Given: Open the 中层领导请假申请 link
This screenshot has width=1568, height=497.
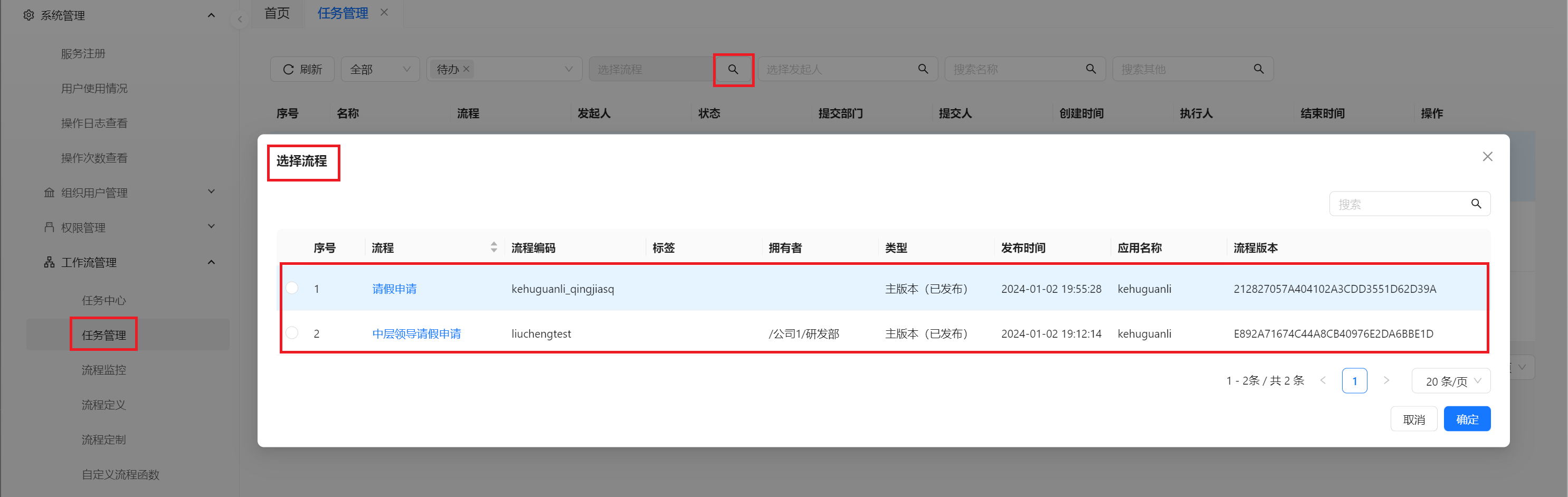Looking at the screenshot, I should [x=416, y=333].
